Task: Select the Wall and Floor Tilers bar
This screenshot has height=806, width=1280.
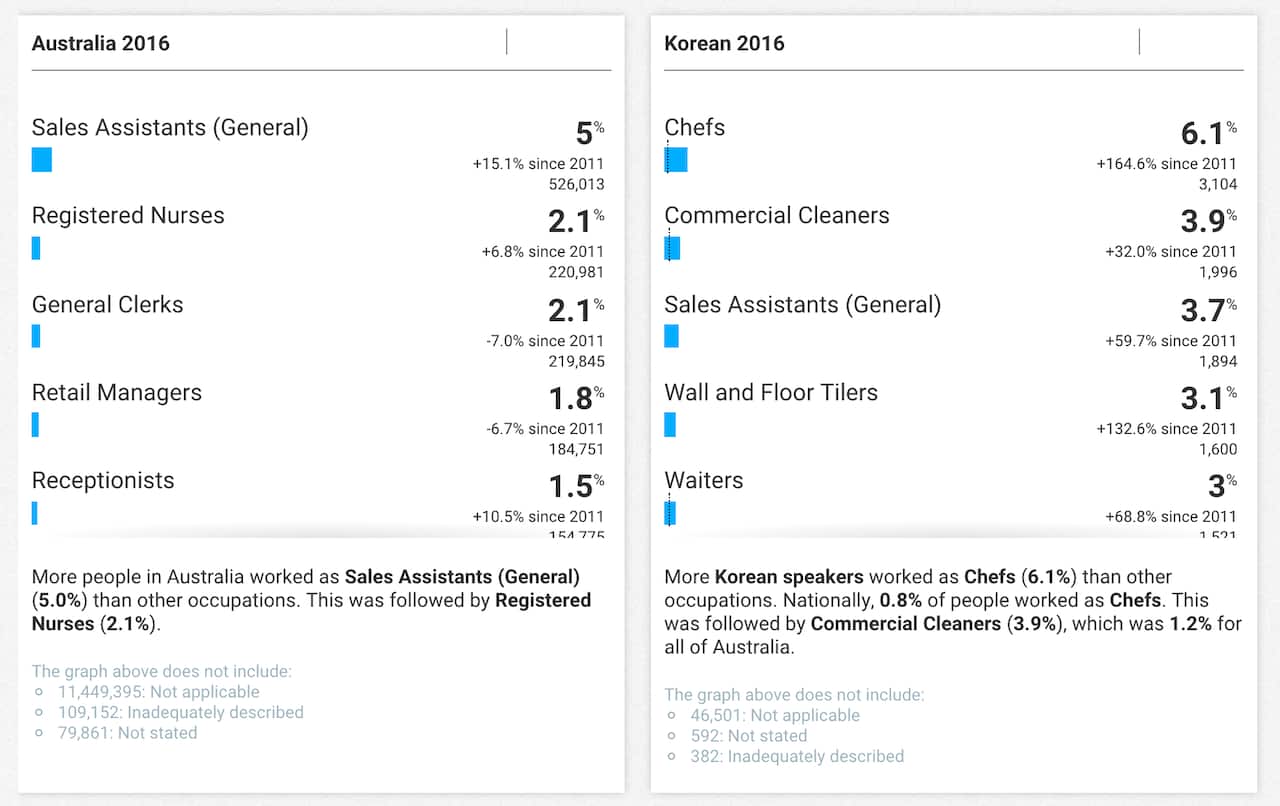Action: pos(669,424)
